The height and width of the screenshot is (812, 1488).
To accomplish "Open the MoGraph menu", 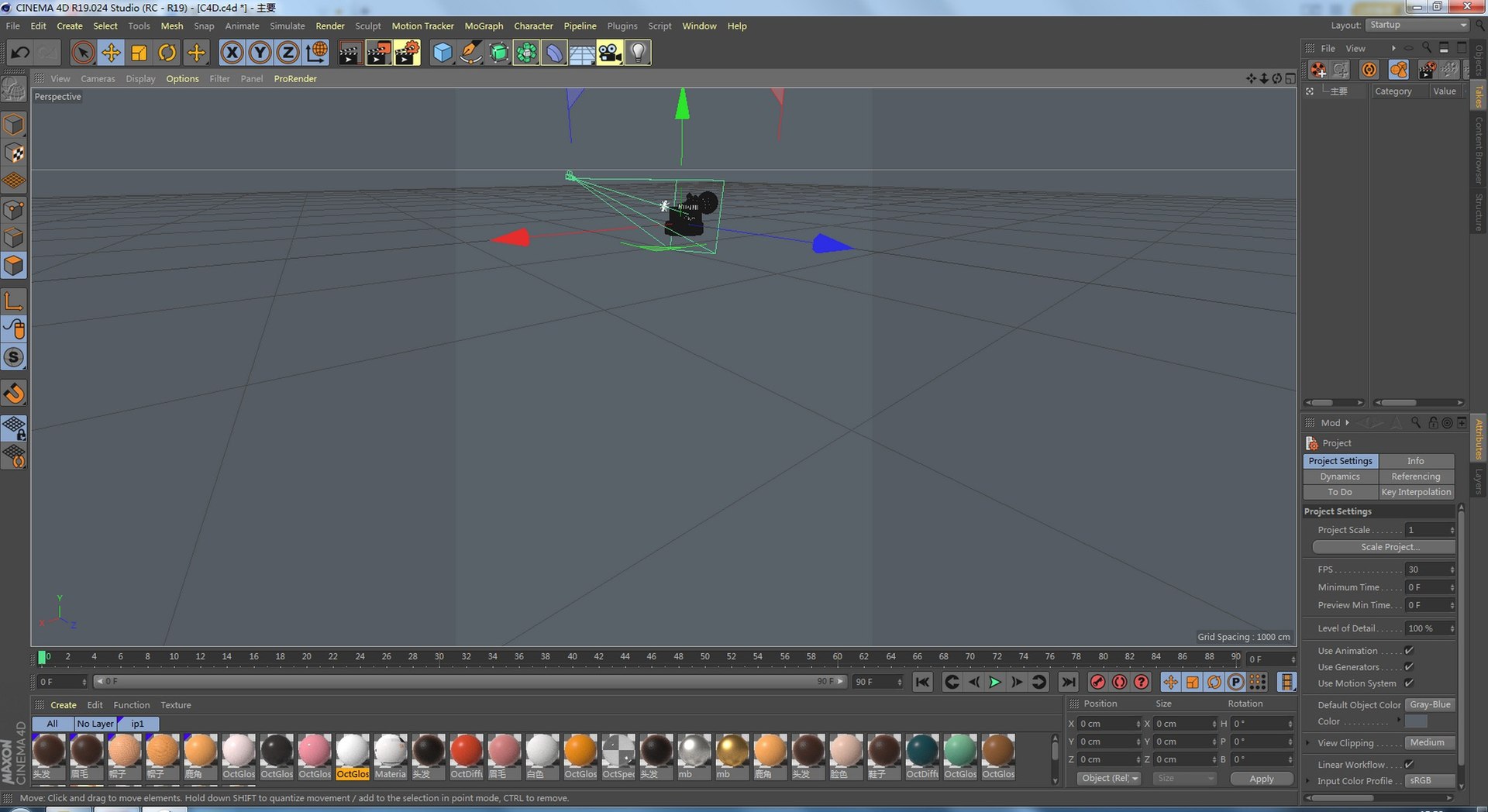I will point(484,26).
